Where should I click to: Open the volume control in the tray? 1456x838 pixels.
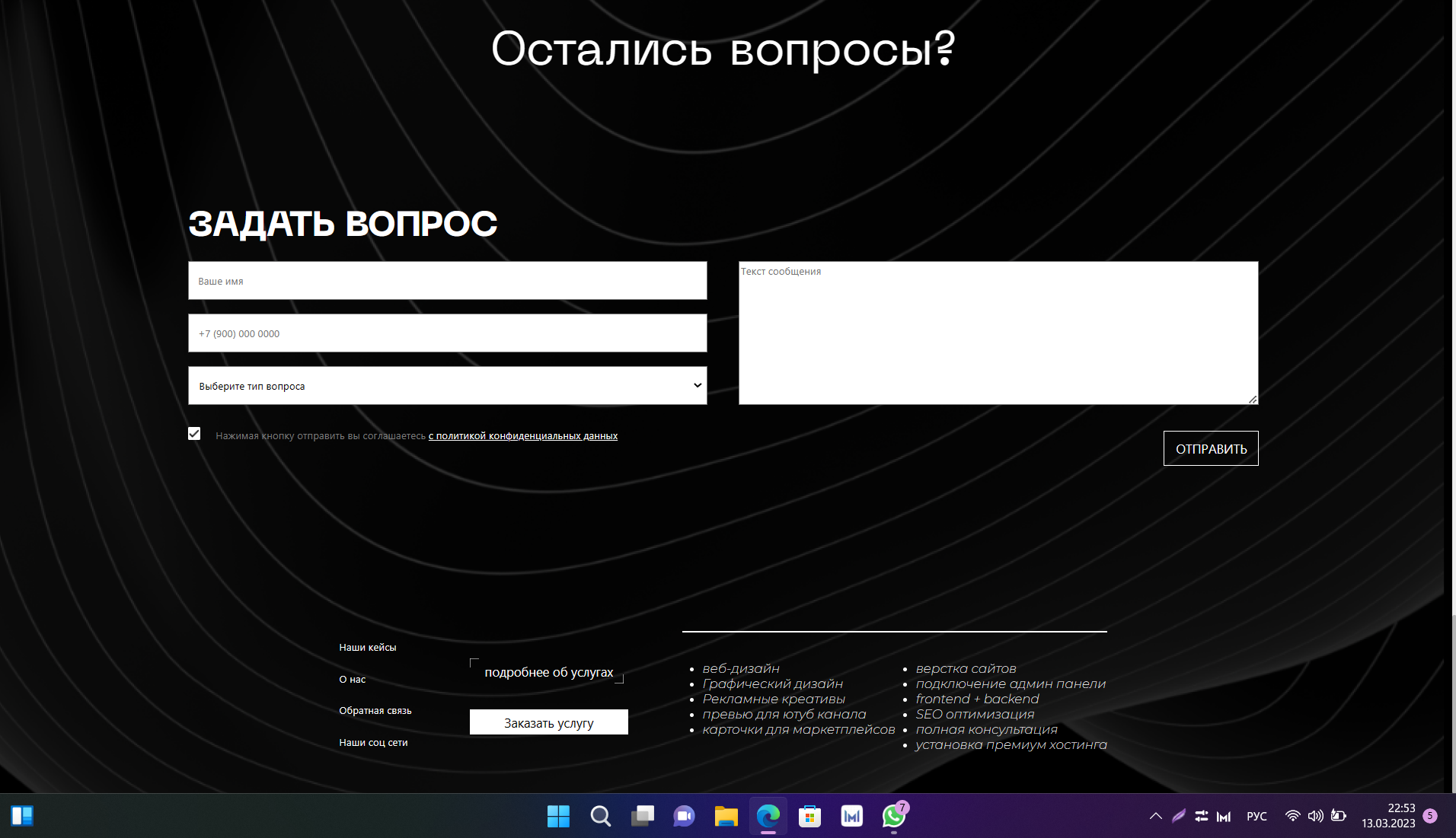point(1315,816)
